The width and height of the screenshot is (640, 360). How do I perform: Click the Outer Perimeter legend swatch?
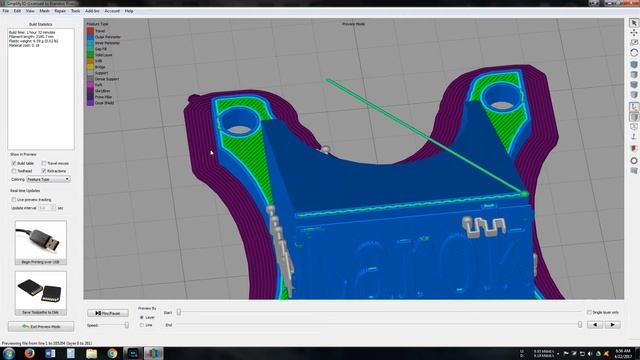90,37
